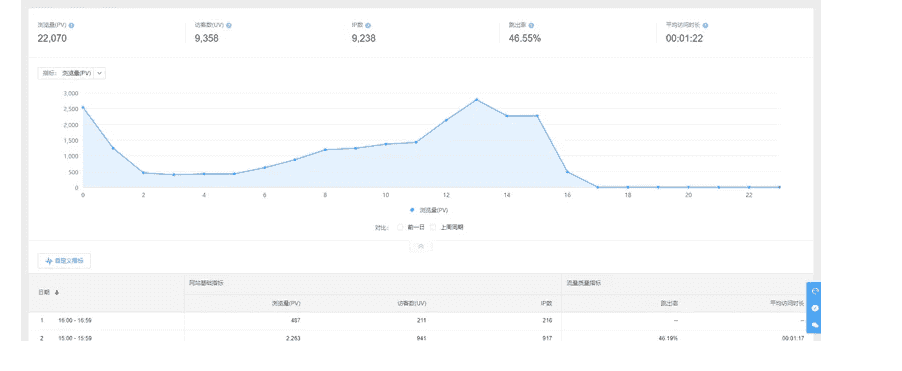902x371 pixels.
Task: Click the 941 visitors cell
Action: tap(422, 338)
